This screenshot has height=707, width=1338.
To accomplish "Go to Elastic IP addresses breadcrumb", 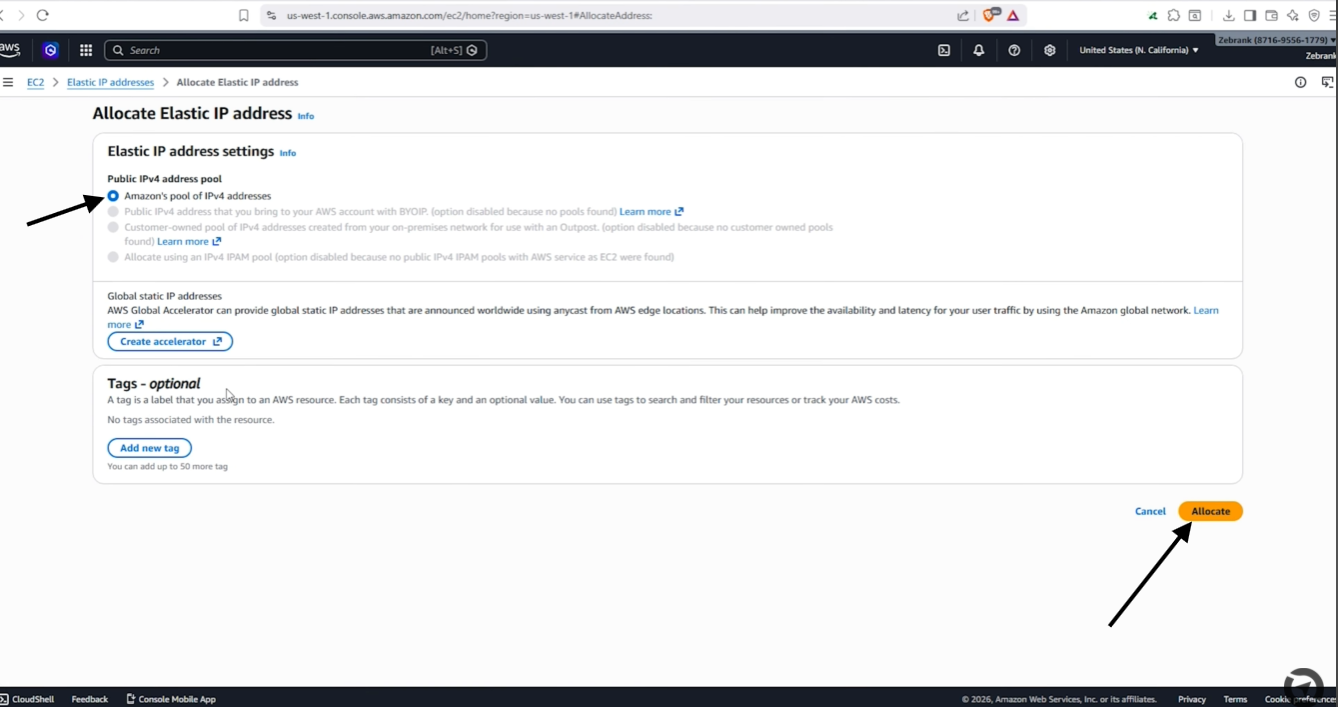I will (x=110, y=82).
